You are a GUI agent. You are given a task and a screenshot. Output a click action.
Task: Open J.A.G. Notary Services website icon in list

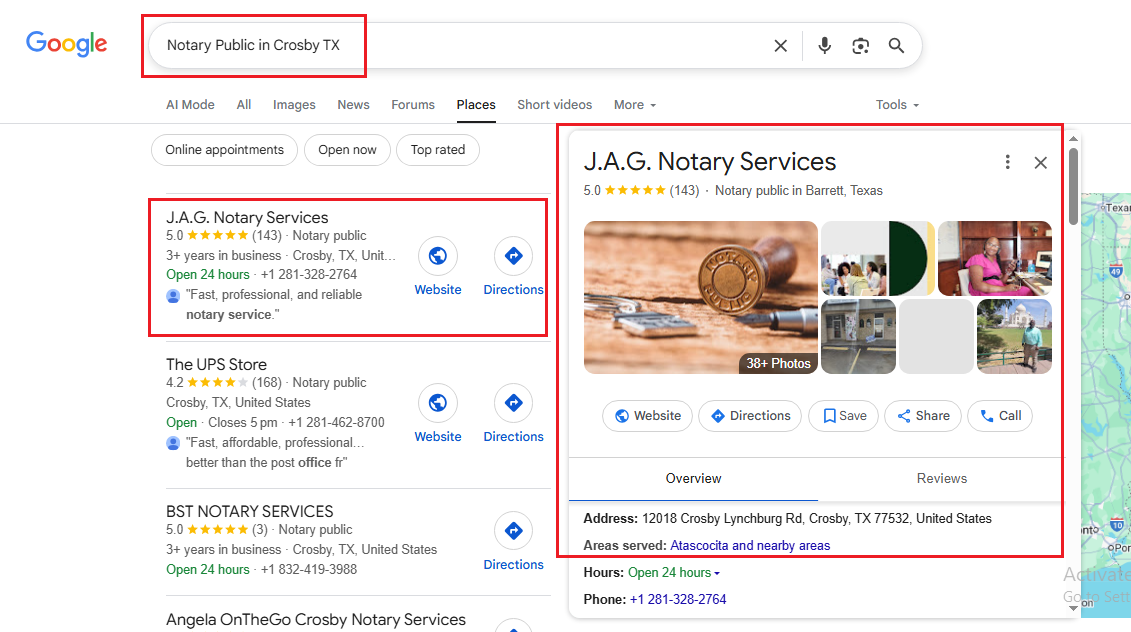tap(437, 256)
